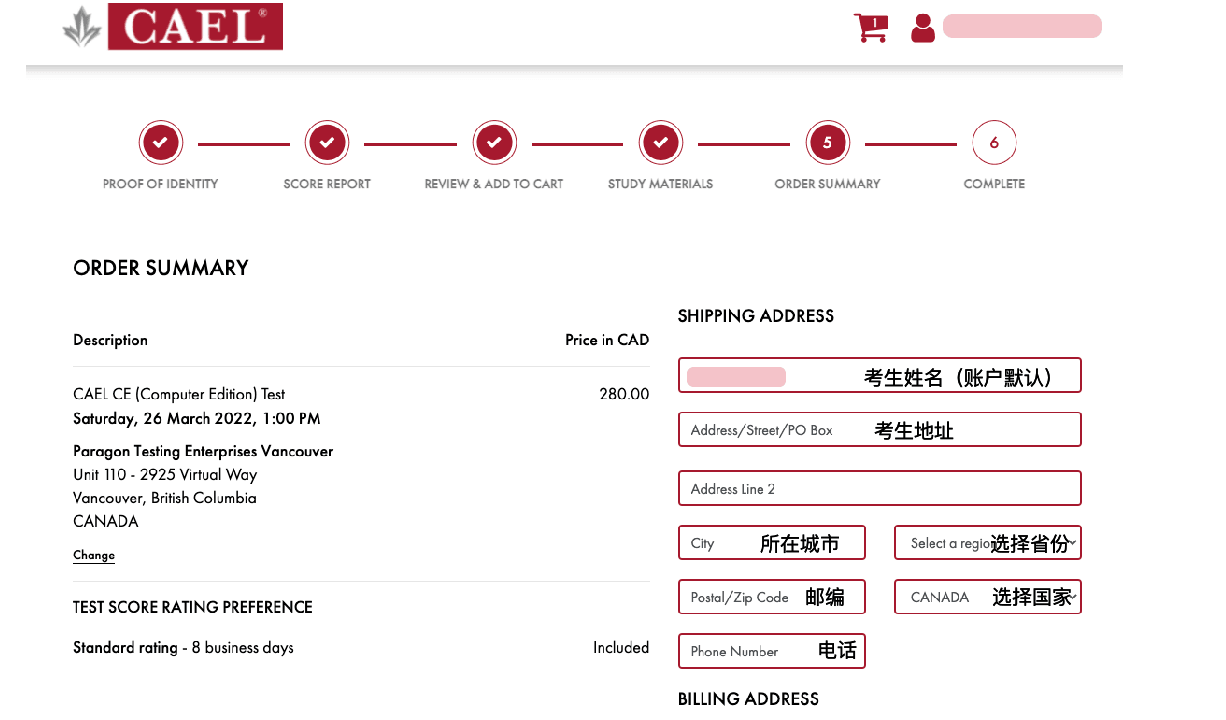Open the CANADA country dropdown
1226x720 pixels.
click(x=988, y=597)
